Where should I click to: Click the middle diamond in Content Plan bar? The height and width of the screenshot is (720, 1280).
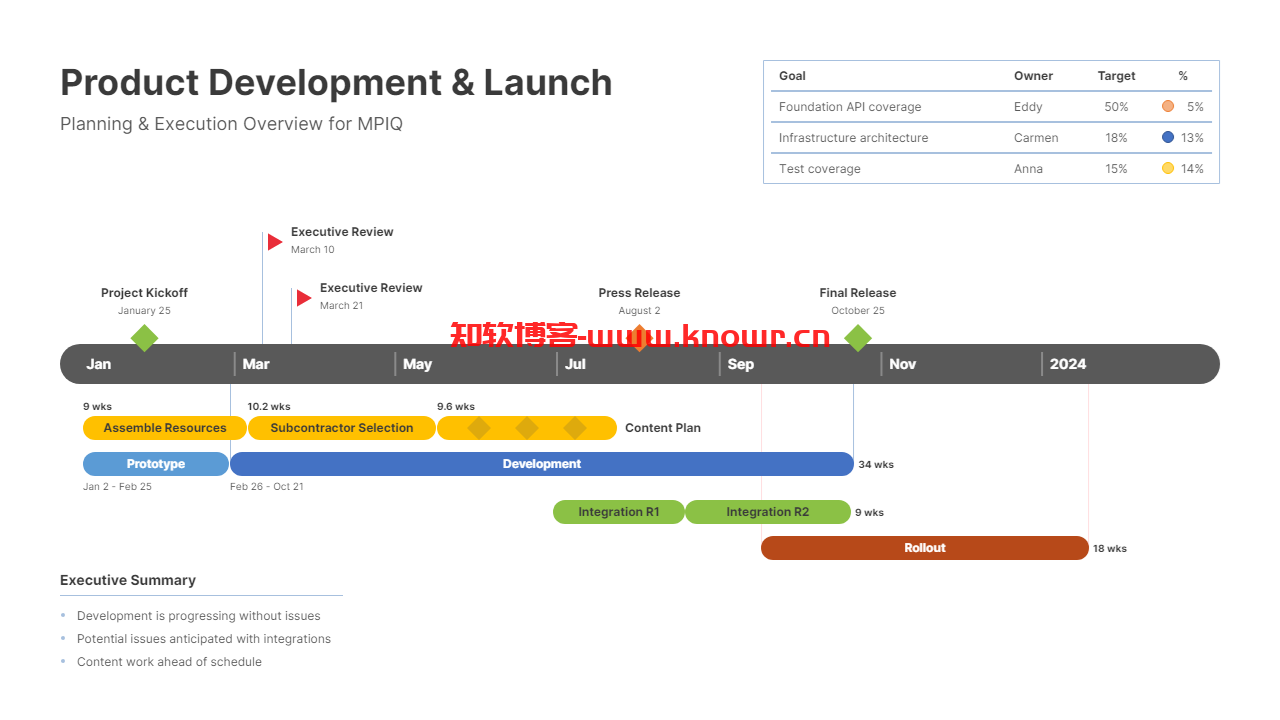(527, 428)
